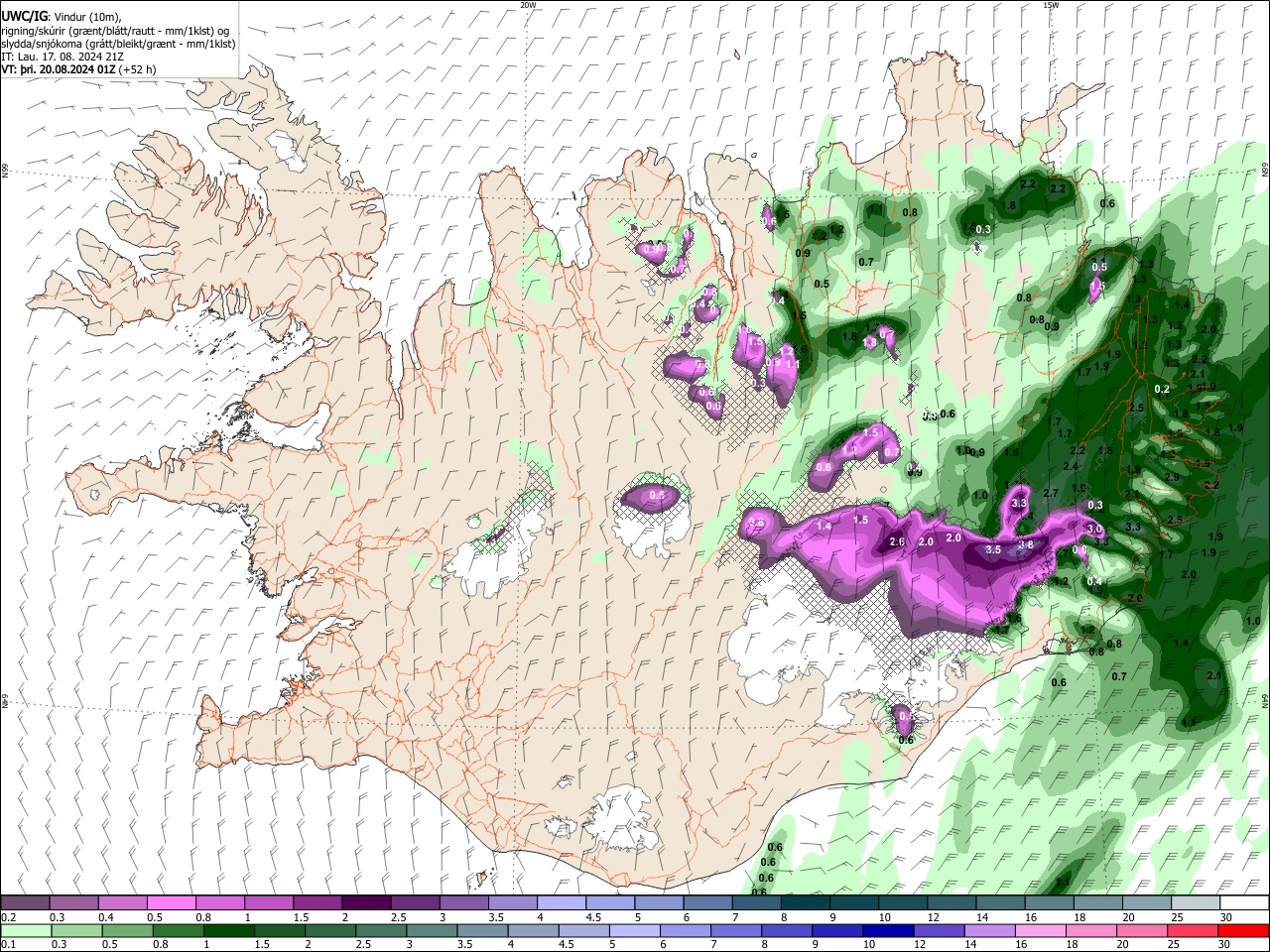
Task: Click the 2.7 rainfall value on the map
Action: point(1051,493)
